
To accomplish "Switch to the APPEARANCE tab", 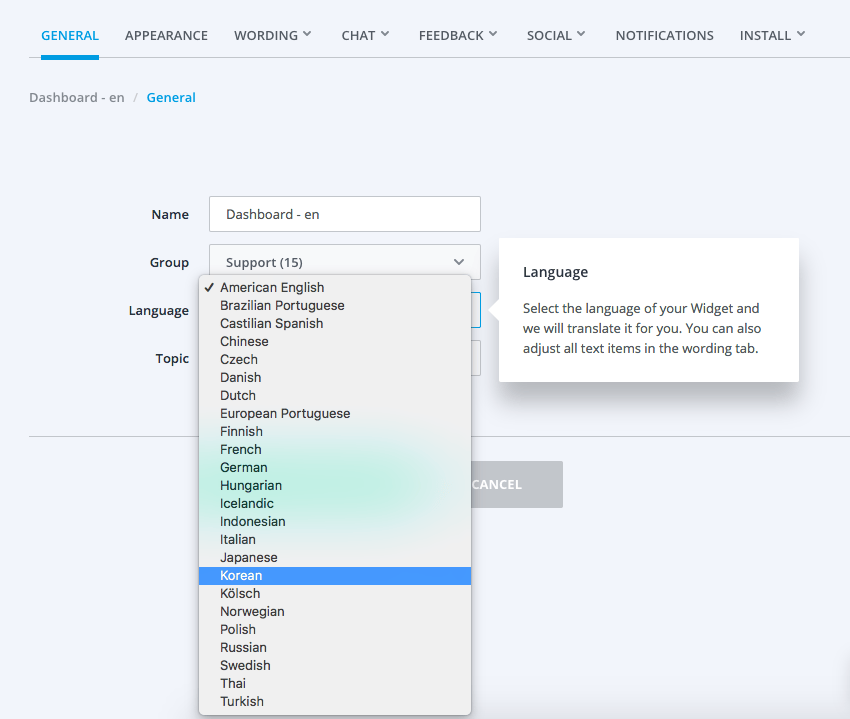I will tap(166, 35).
